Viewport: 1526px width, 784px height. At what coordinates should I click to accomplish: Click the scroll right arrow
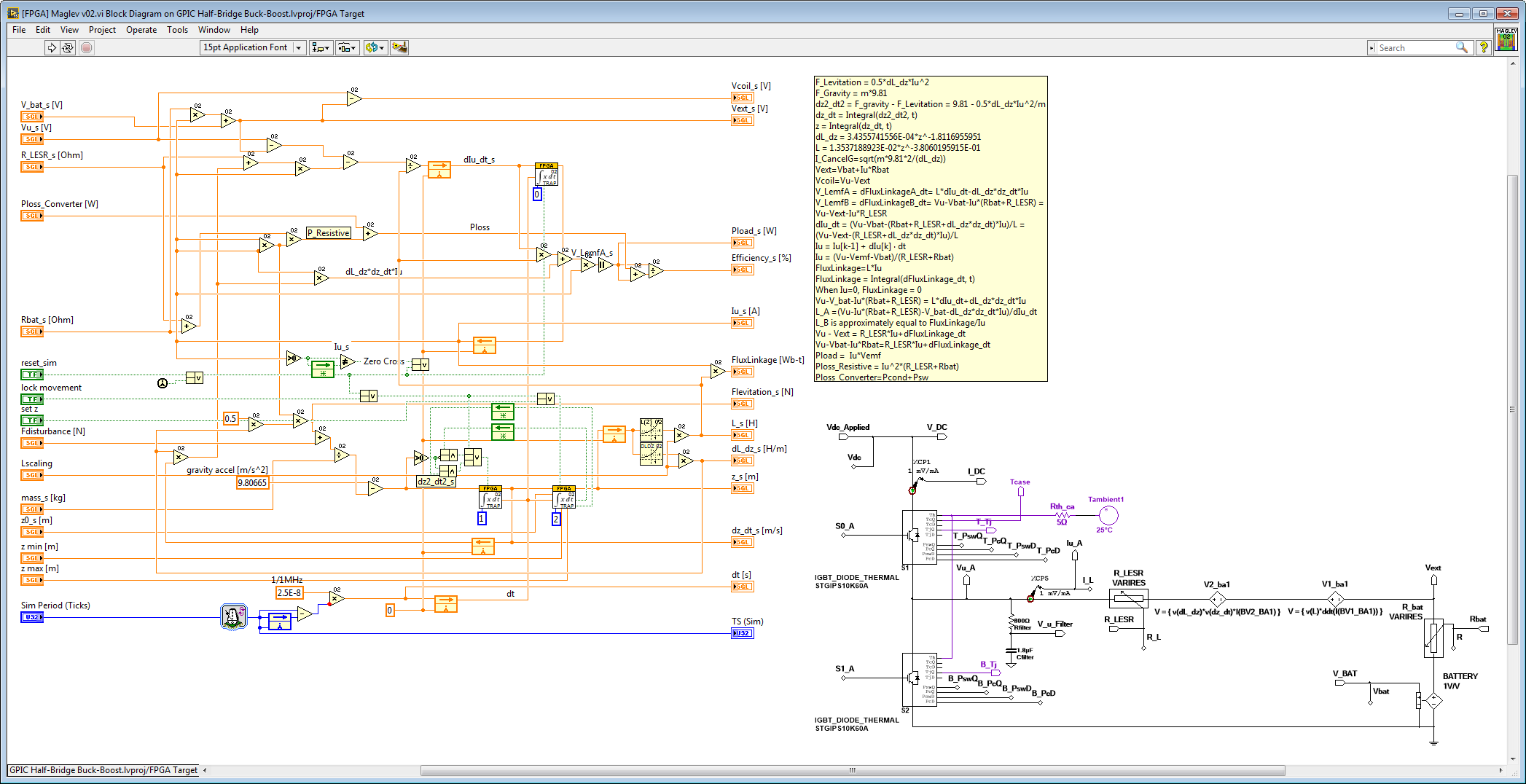click(1500, 770)
